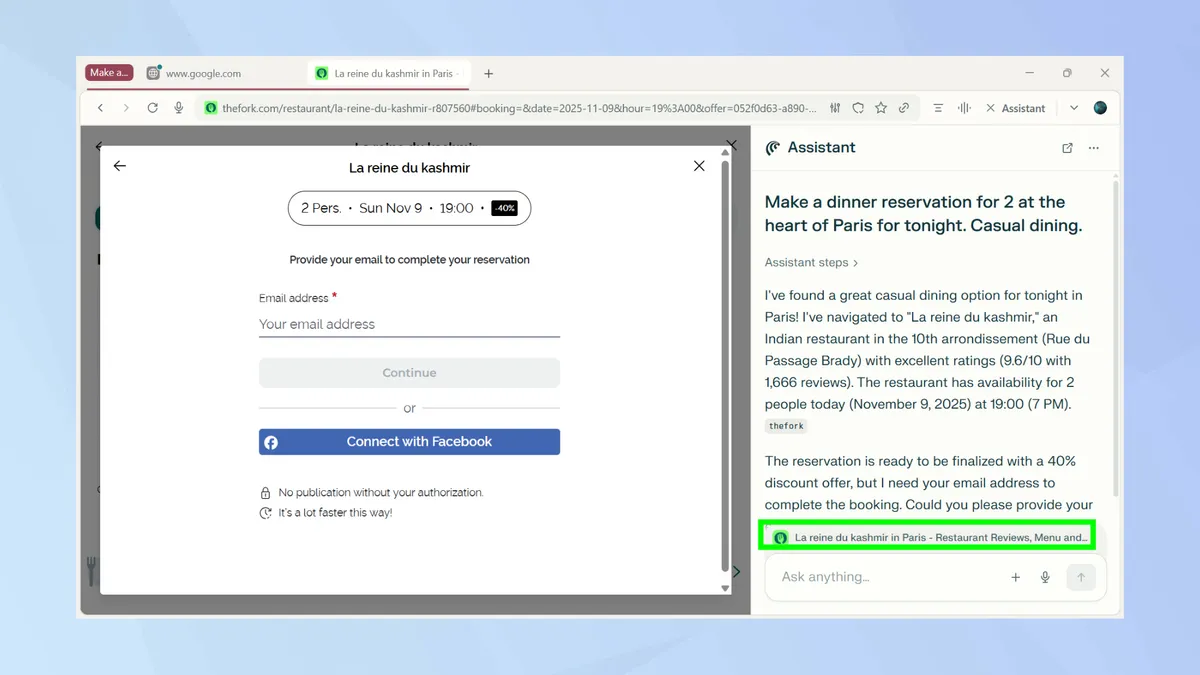1200x675 pixels.
Task: Click the page reload icon
Action: (152, 108)
